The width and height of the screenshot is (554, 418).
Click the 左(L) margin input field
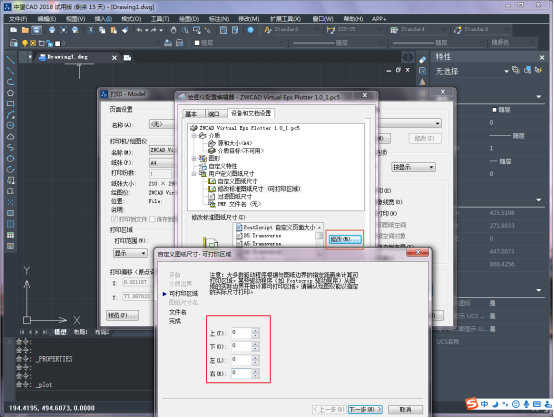pyautogui.click(x=241, y=360)
